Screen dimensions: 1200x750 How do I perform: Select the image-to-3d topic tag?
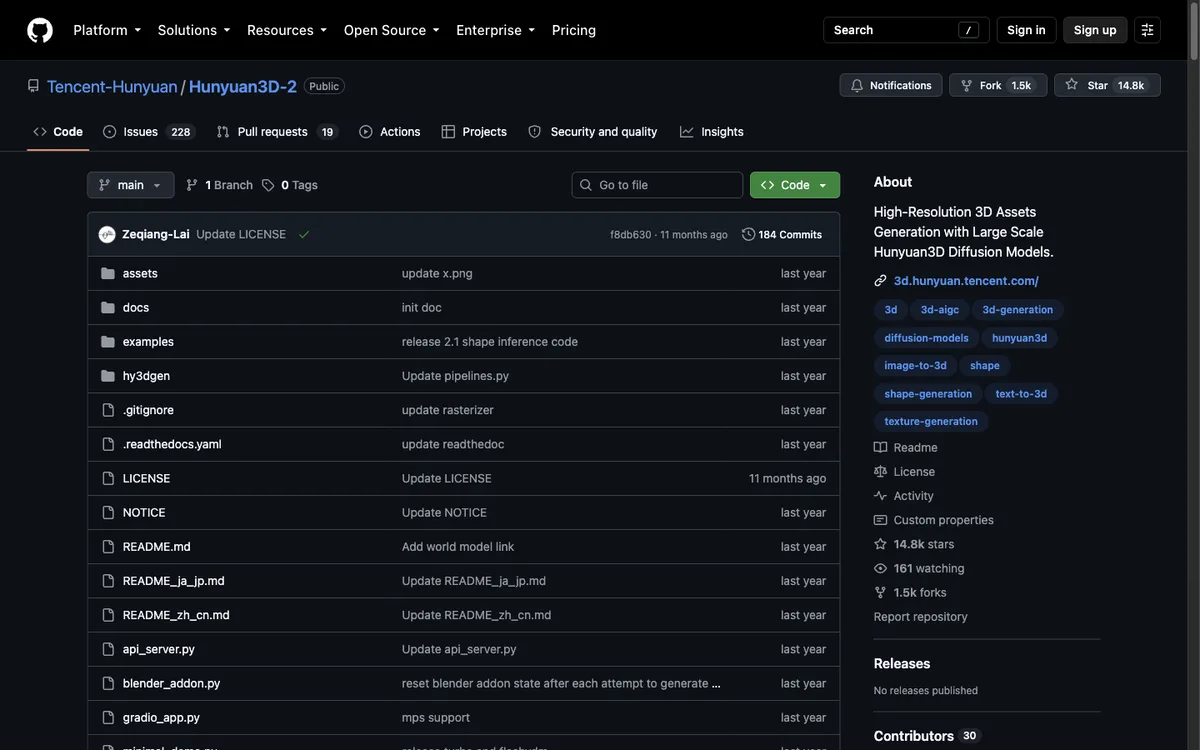pyautogui.click(x=915, y=366)
